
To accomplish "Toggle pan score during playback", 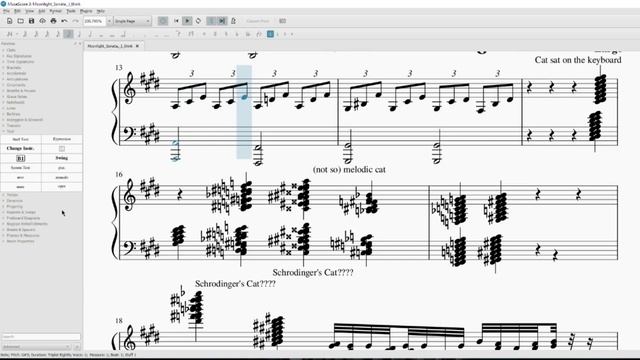I will click(222, 21).
